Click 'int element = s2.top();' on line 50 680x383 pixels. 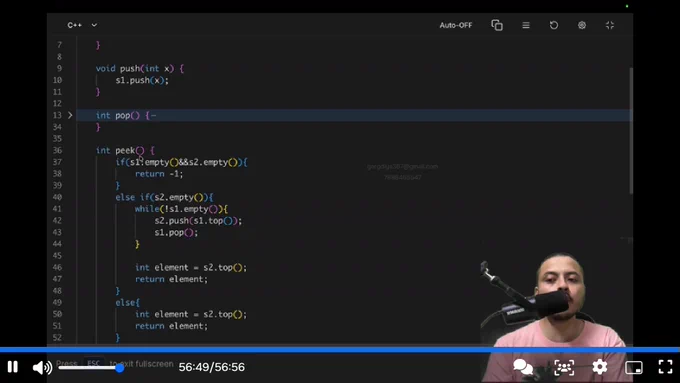(x=191, y=314)
